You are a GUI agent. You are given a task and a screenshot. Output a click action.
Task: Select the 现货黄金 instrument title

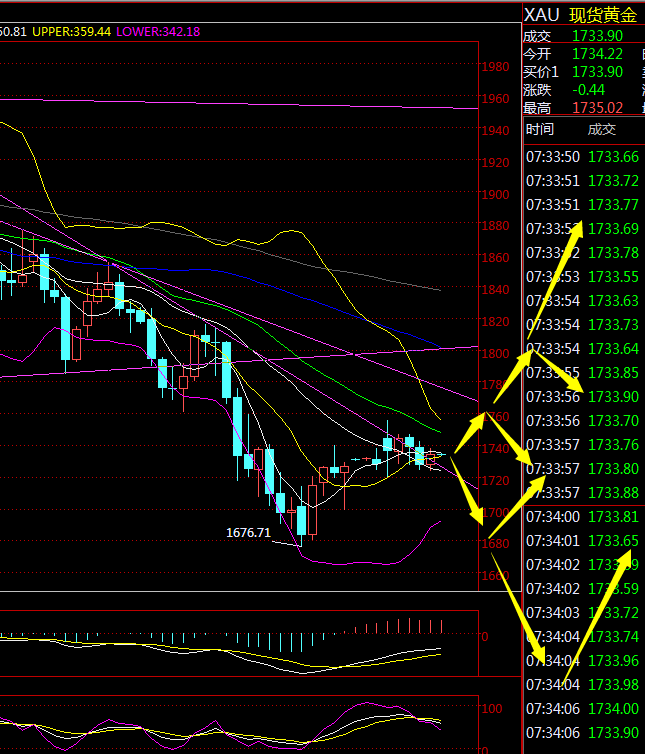click(602, 15)
